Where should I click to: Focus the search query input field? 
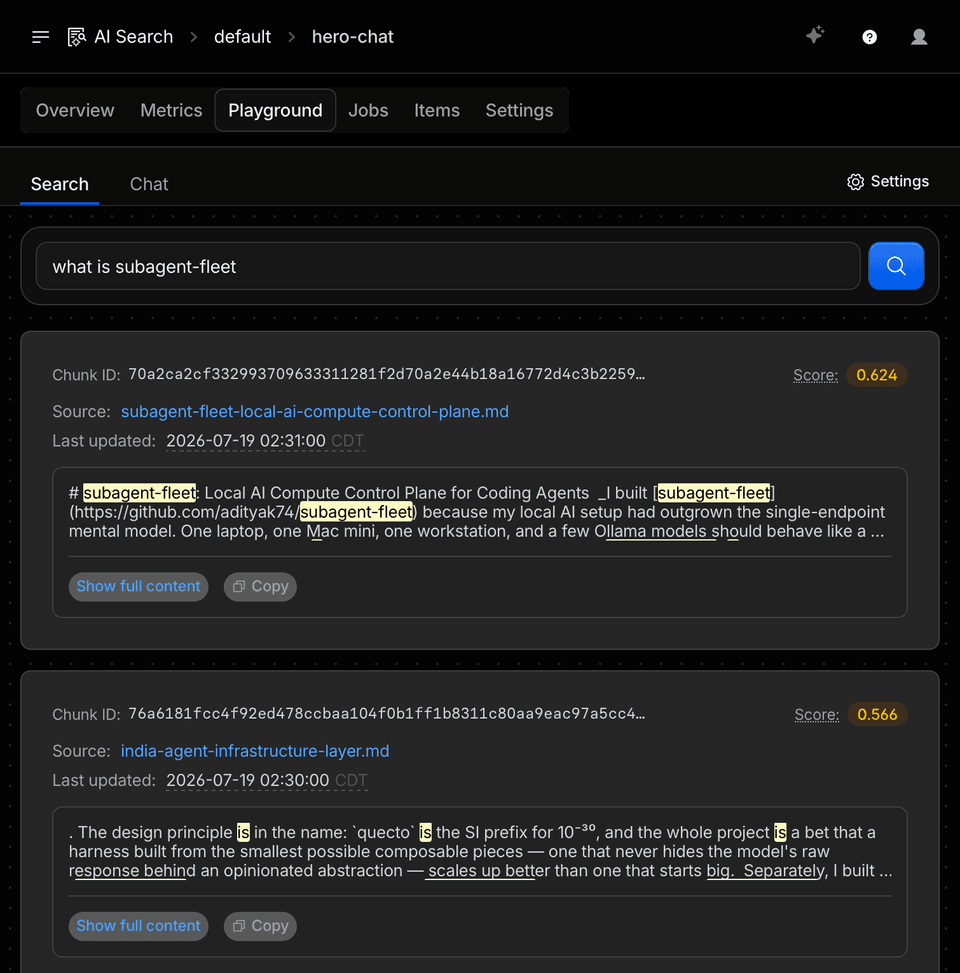point(448,266)
